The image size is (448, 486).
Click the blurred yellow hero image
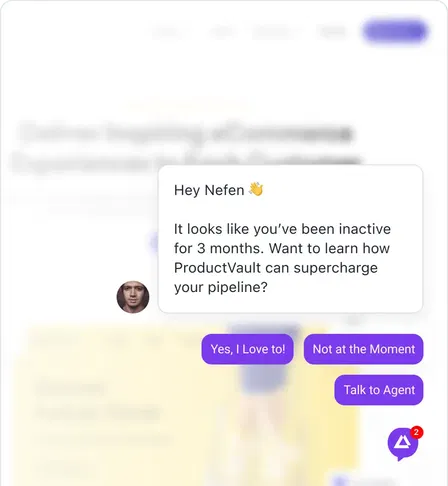pos(187,405)
